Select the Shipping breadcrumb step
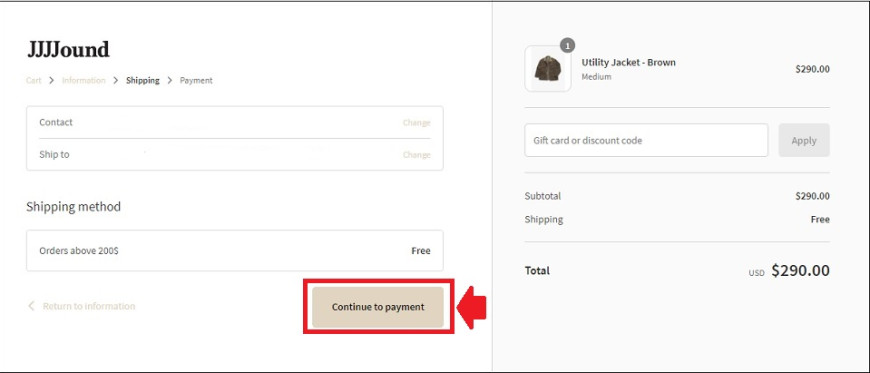 143,80
